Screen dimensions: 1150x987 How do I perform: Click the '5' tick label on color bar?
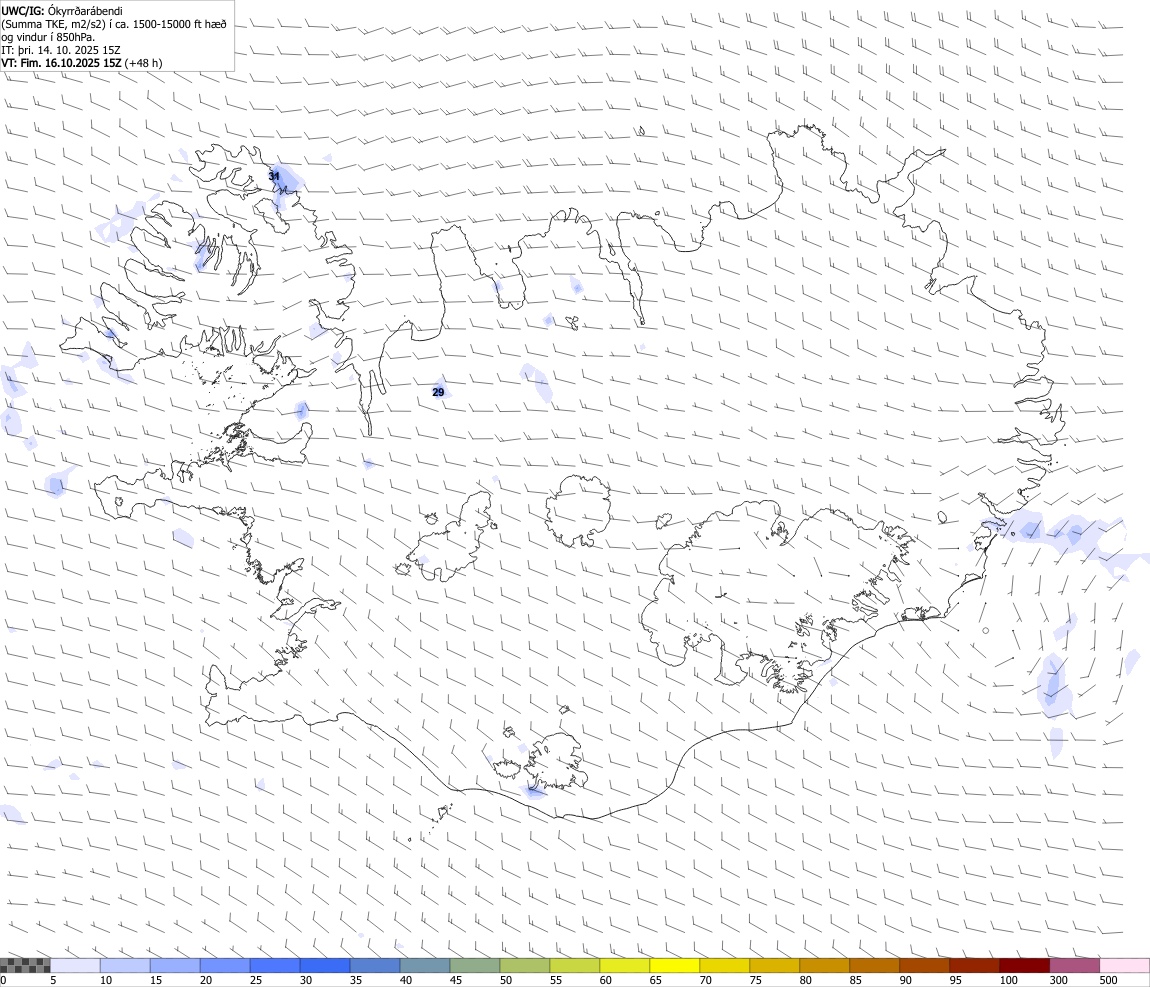click(53, 980)
